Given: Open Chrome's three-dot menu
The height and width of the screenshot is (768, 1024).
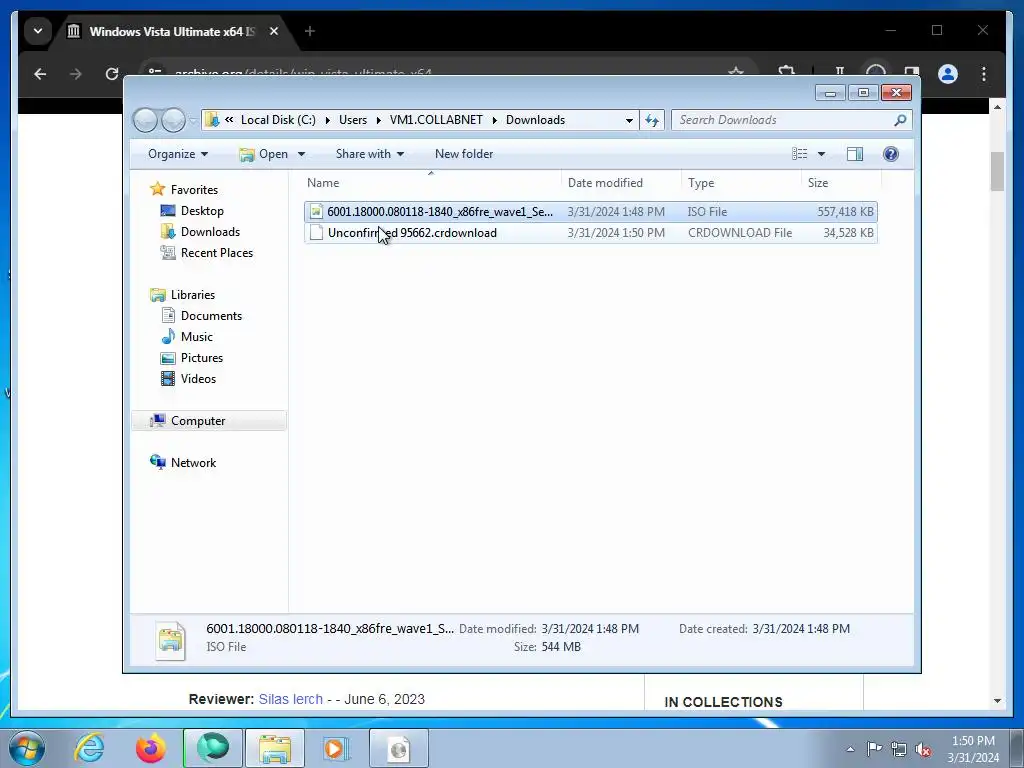Looking at the screenshot, I should [984, 74].
